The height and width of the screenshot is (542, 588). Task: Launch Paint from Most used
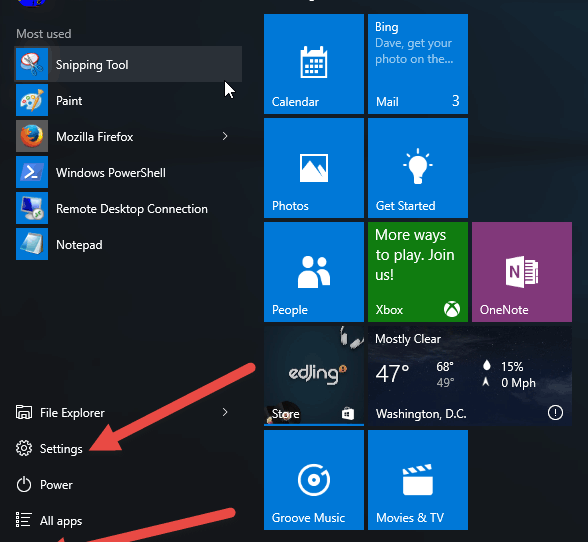click(x=128, y=100)
